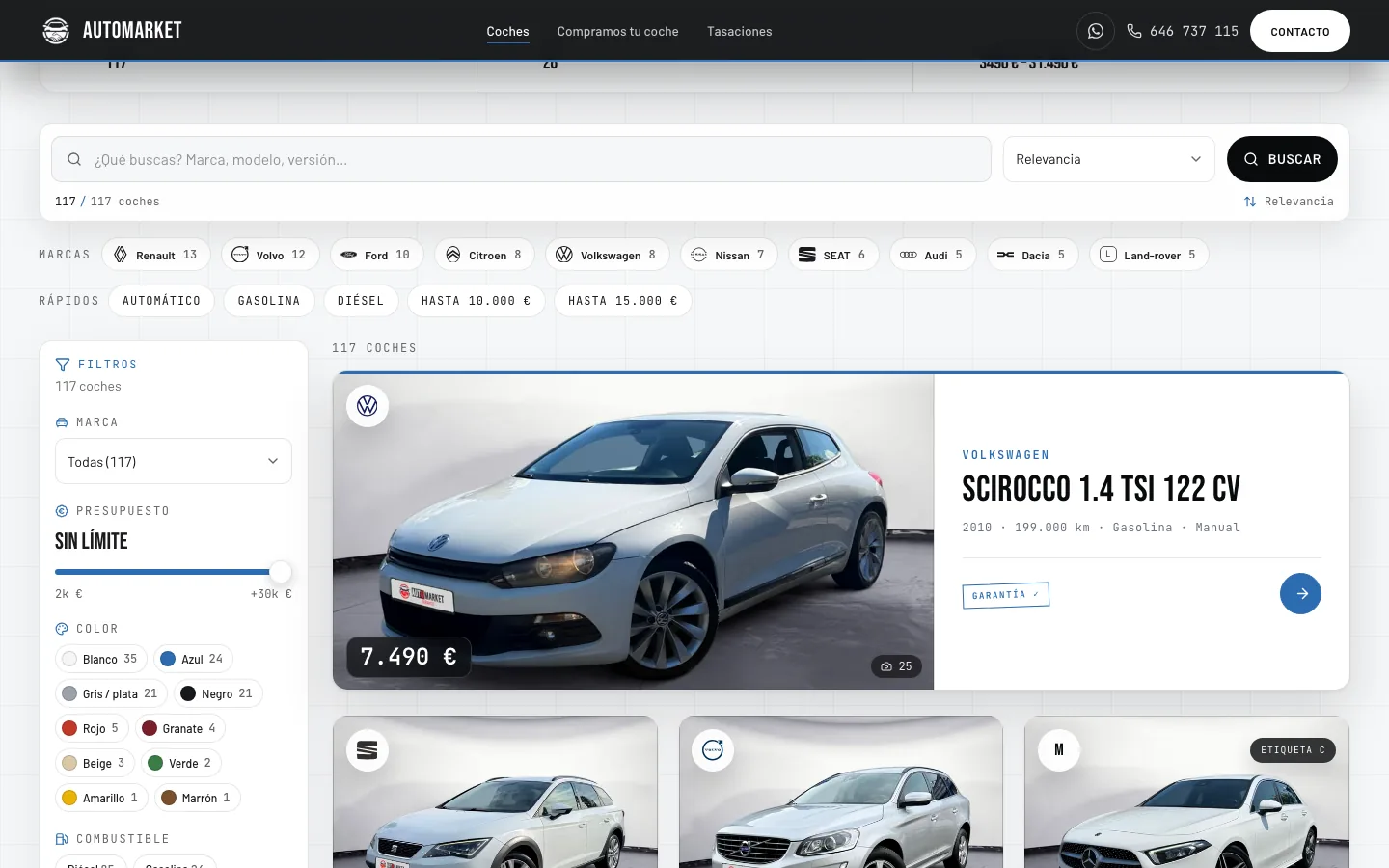Image resolution: width=1389 pixels, height=868 pixels.
Task: Select Rojo color filter
Action: (92, 728)
